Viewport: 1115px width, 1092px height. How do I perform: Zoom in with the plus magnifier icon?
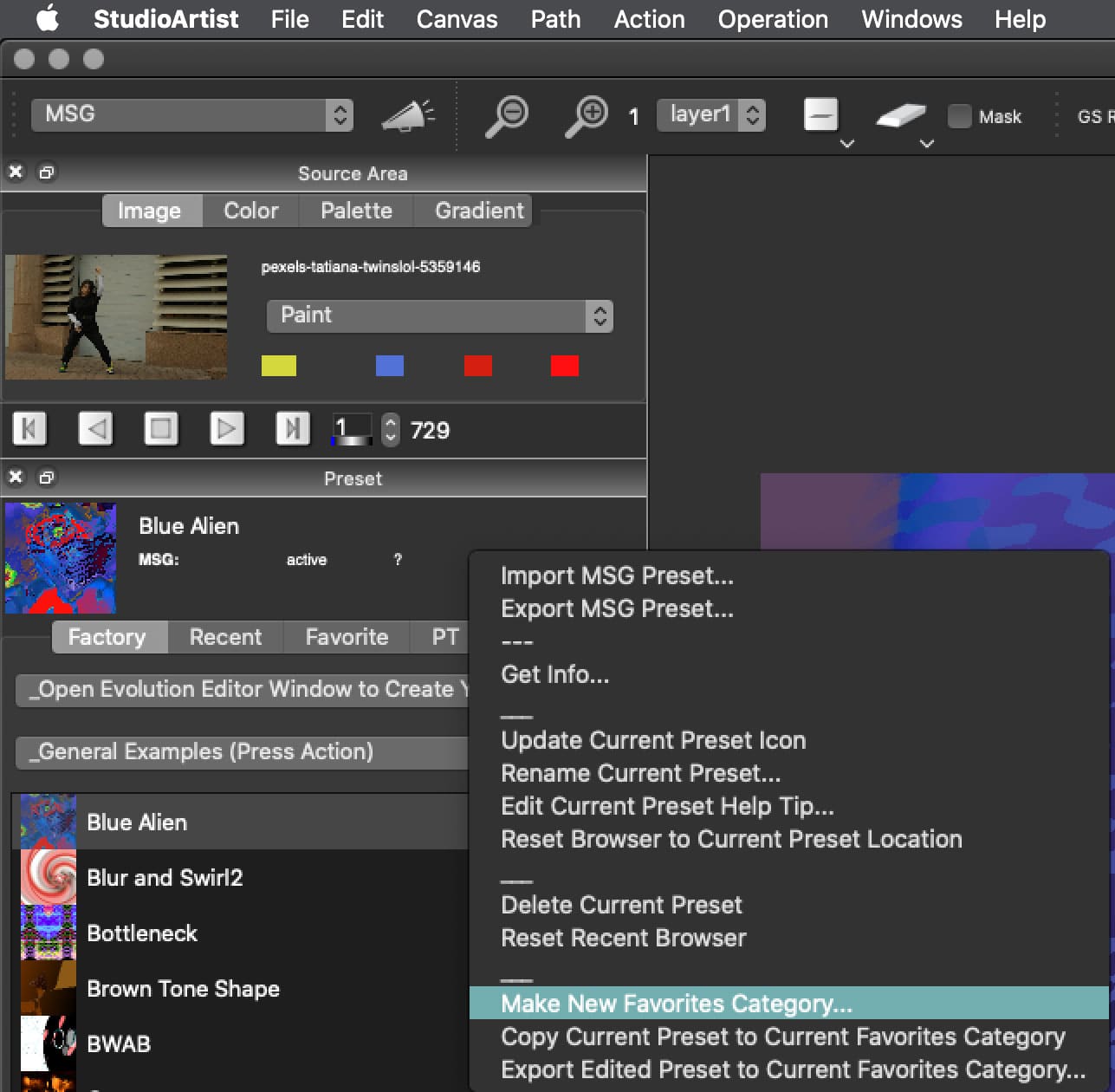pyautogui.click(x=587, y=116)
